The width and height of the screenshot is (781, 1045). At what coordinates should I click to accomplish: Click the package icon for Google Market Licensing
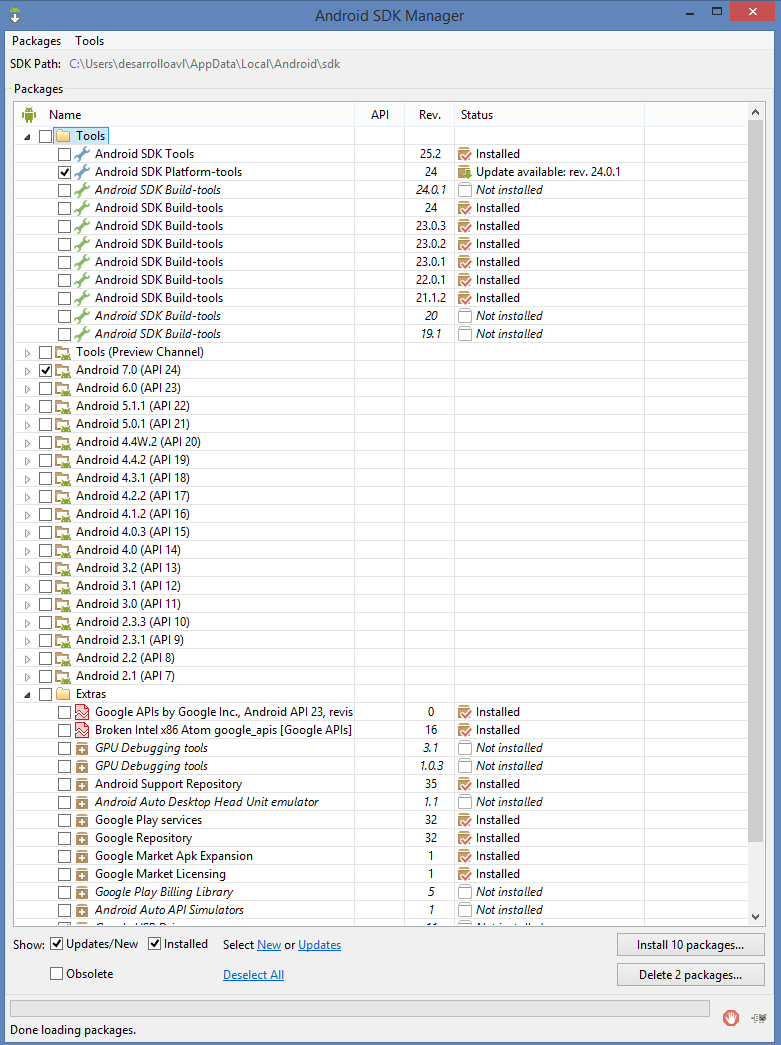tap(82, 874)
